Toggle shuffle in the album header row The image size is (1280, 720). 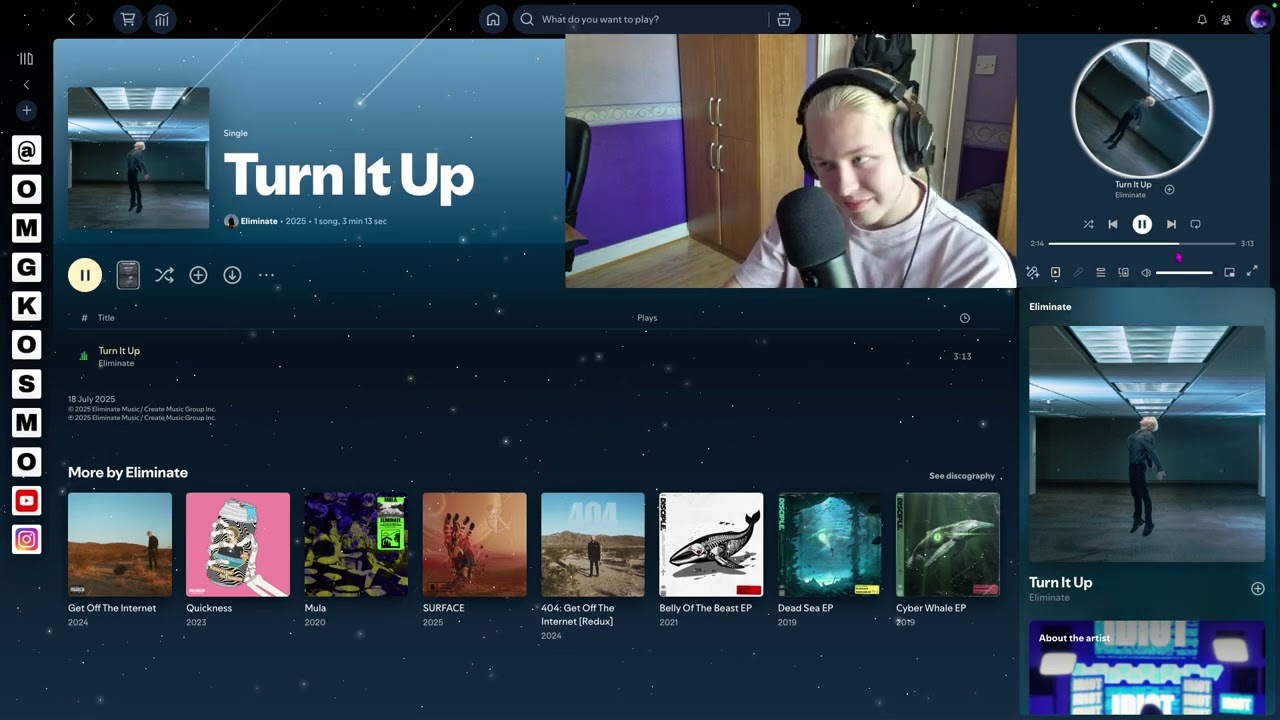coord(164,275)
